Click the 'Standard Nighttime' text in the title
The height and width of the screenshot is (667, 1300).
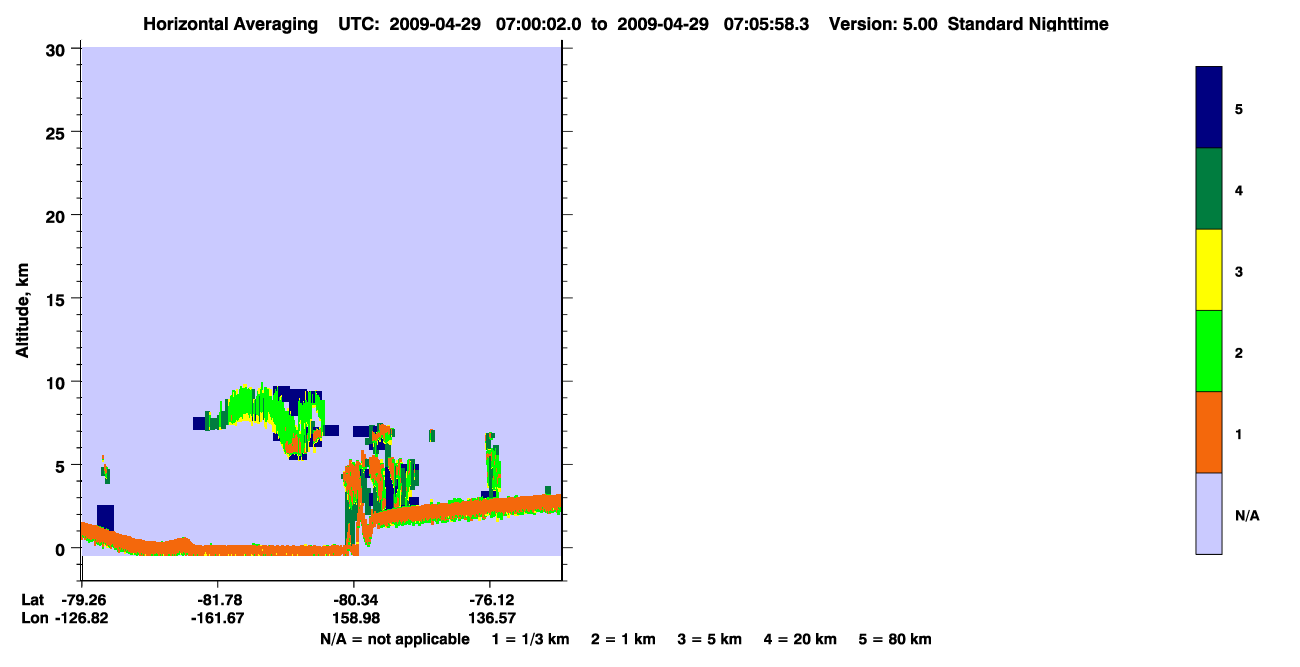coord(1028,24)
